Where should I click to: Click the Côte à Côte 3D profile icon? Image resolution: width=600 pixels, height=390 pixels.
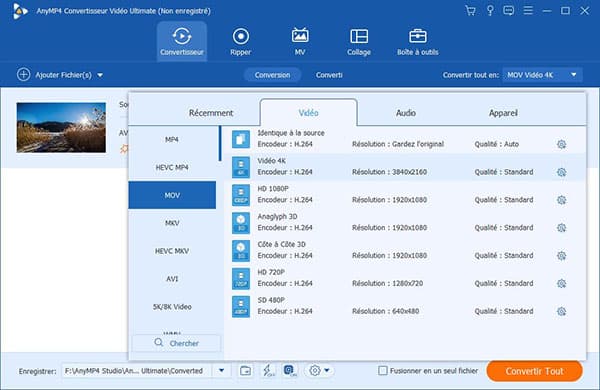241,251
